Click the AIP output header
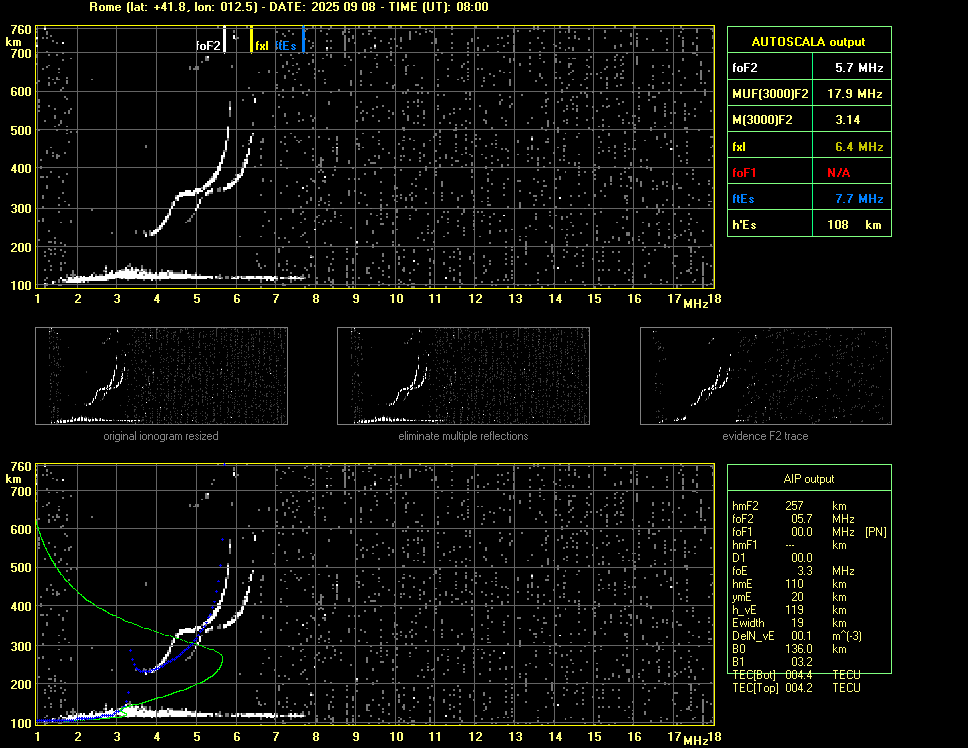 tap(809, 479)
